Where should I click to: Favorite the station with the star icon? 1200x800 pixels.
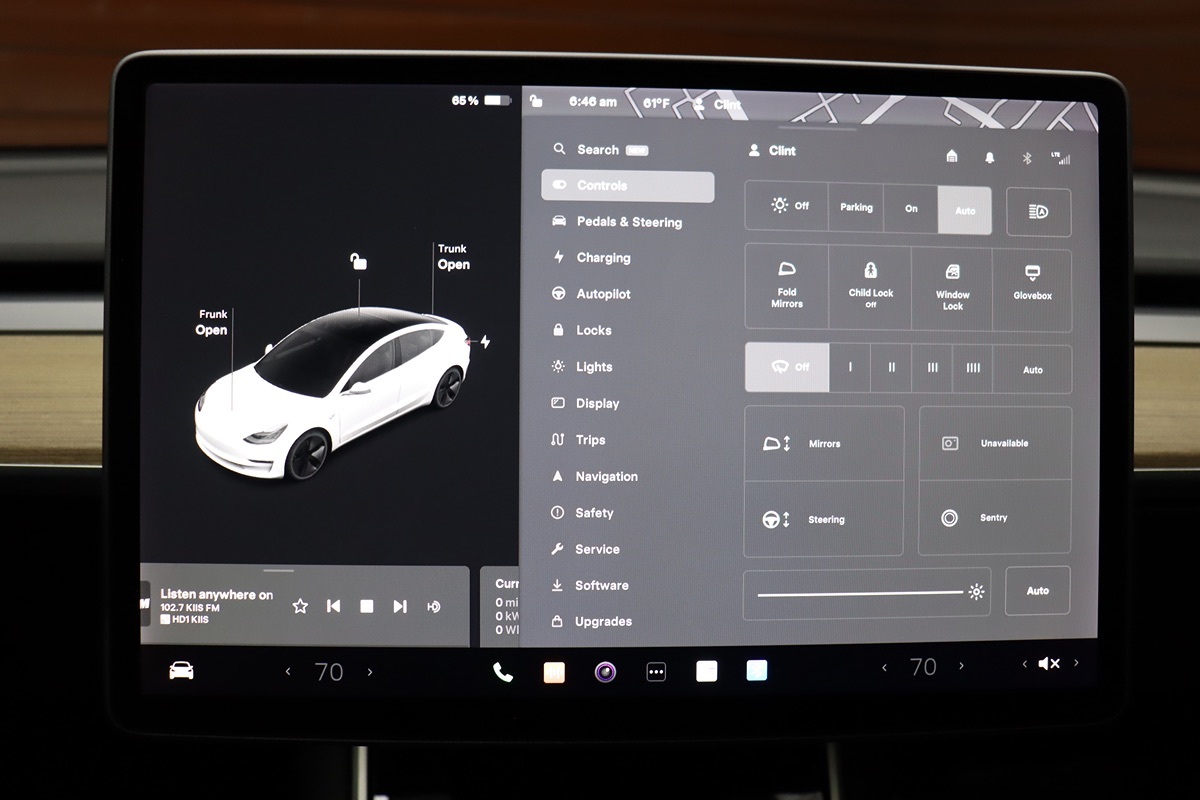[300, 606]
